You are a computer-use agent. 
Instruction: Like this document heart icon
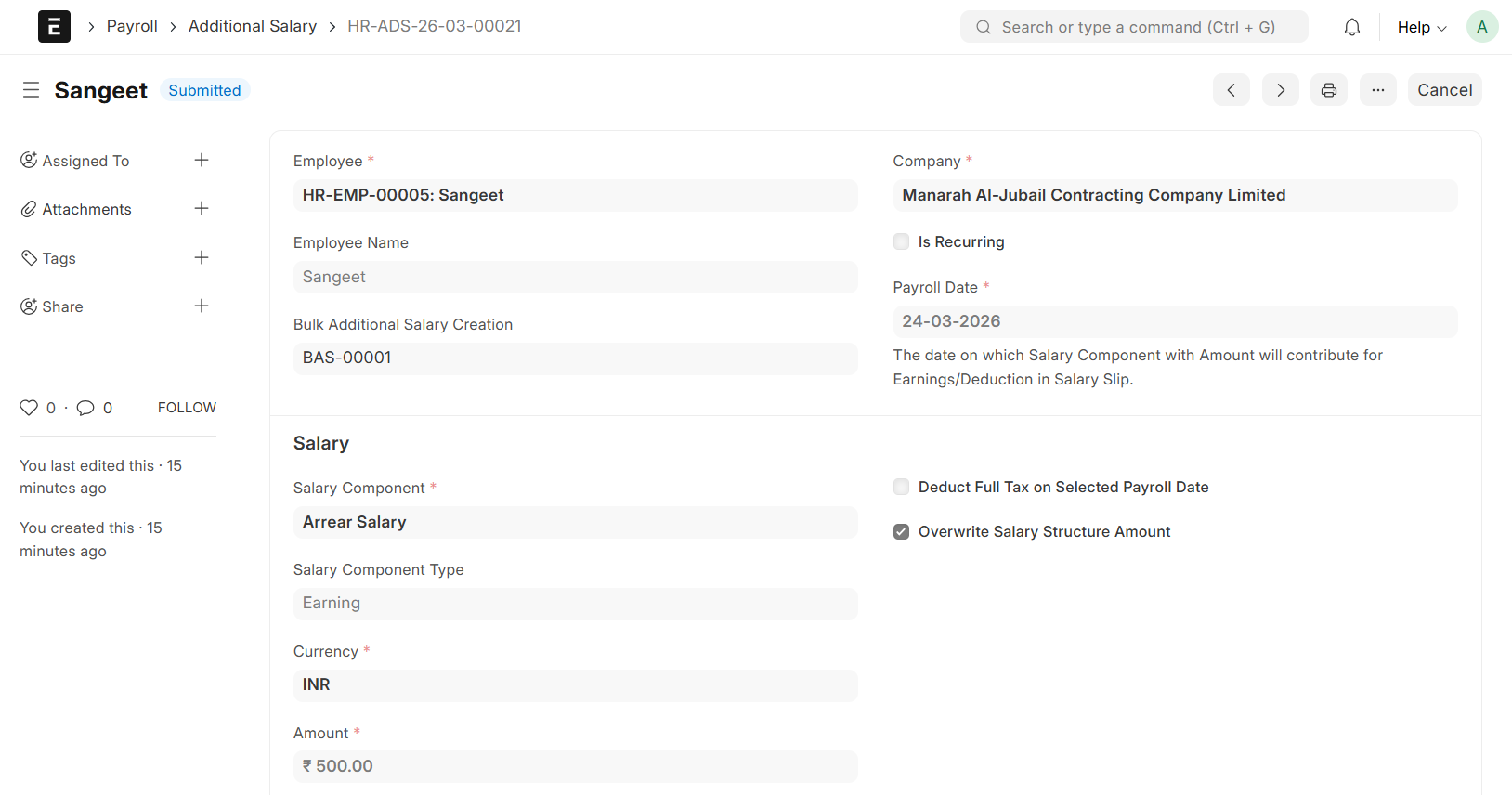tap(29, 408)
